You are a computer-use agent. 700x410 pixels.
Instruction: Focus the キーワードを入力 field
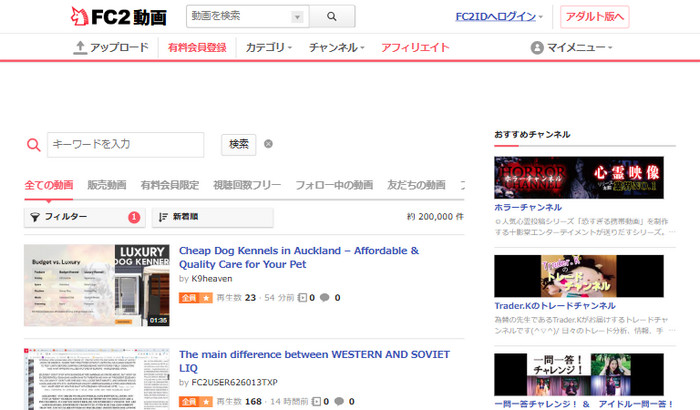point(125,144)
